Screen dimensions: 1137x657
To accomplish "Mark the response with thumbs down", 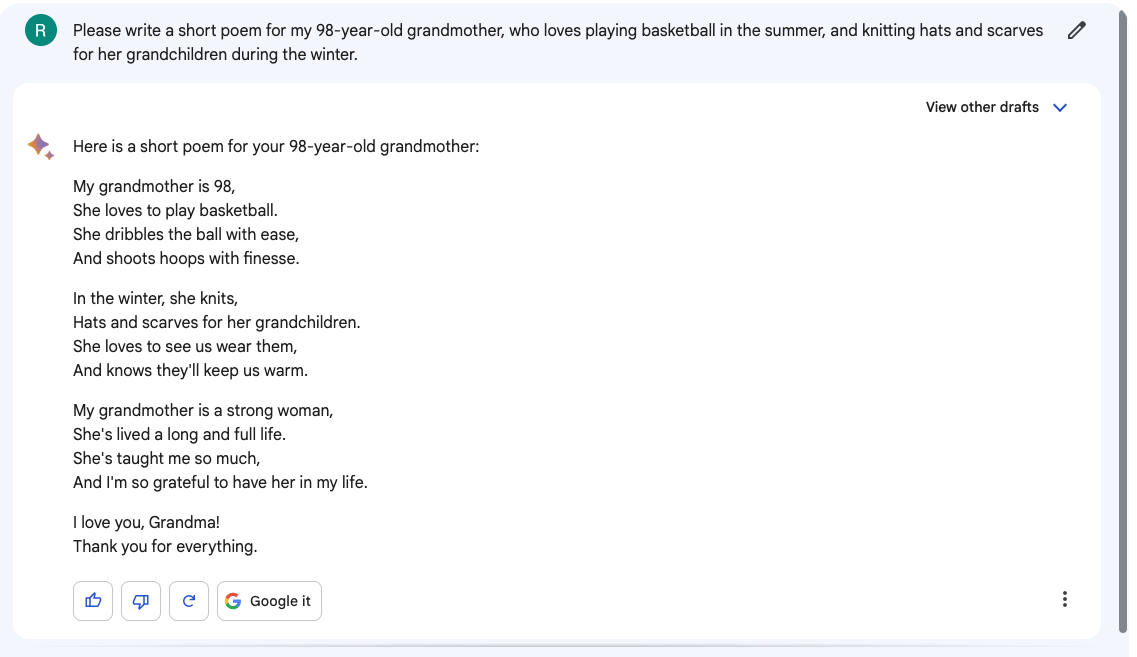I will coord(141,600).
